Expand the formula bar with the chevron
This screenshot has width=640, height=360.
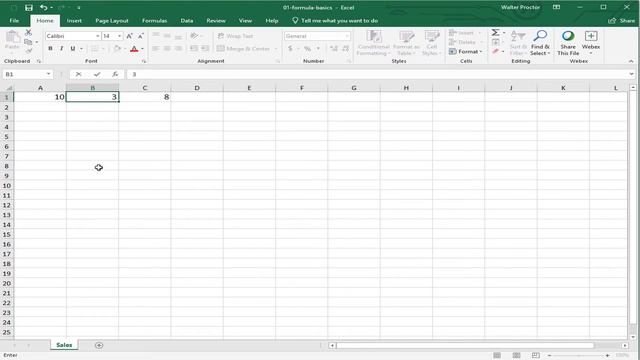coord(631,74)
